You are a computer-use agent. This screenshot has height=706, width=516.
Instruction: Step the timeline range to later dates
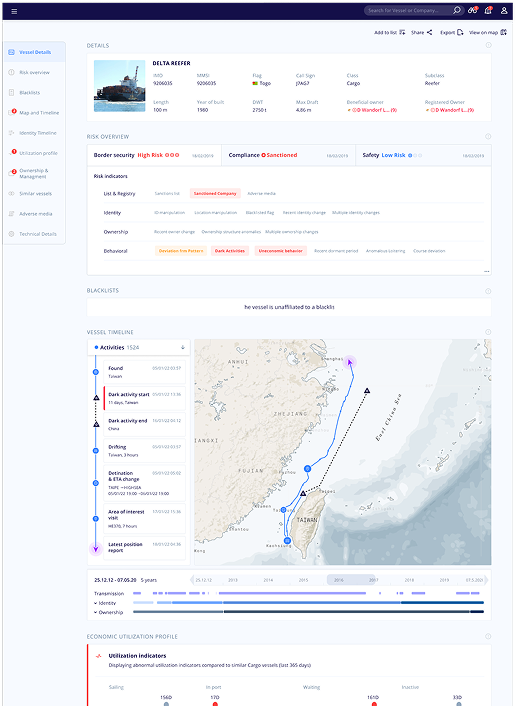coord(485,580)
